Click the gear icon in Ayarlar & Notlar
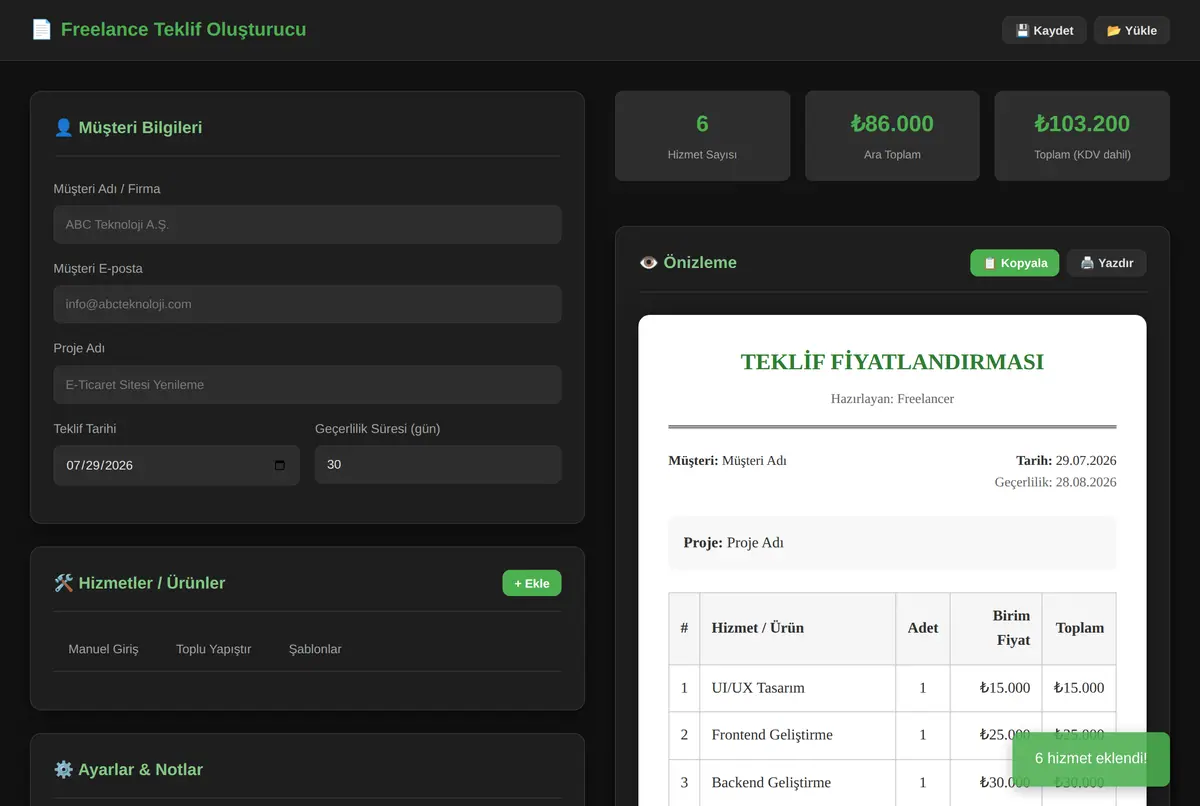Screen dimensions: 1200x806 (63, 769)
